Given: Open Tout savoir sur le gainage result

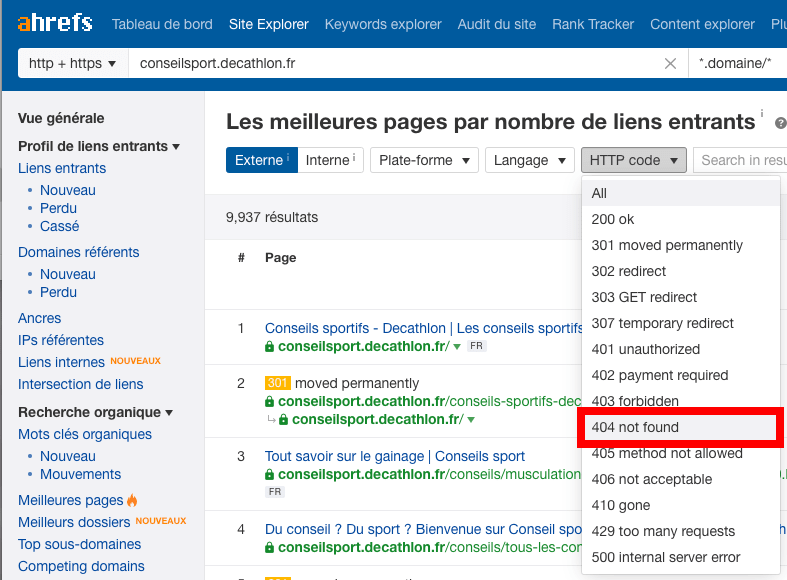Looking at the screenshot, I should tap(395, 456).
